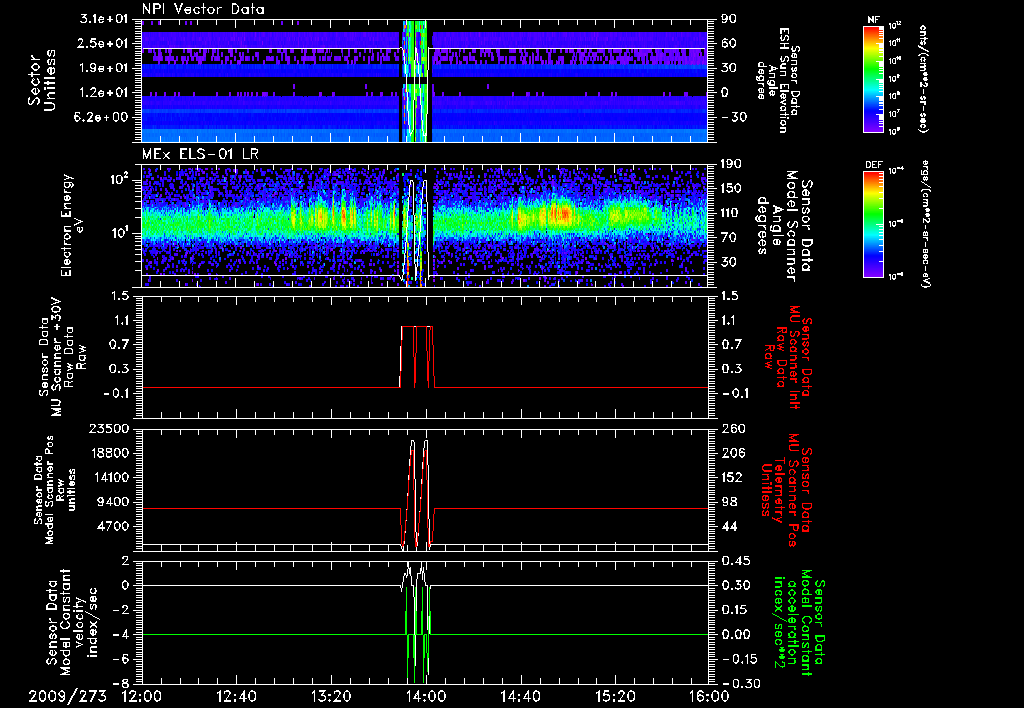Click the 110 scanner angle tick label
This screenshot has height=708, width=1024.
point(730,213)
